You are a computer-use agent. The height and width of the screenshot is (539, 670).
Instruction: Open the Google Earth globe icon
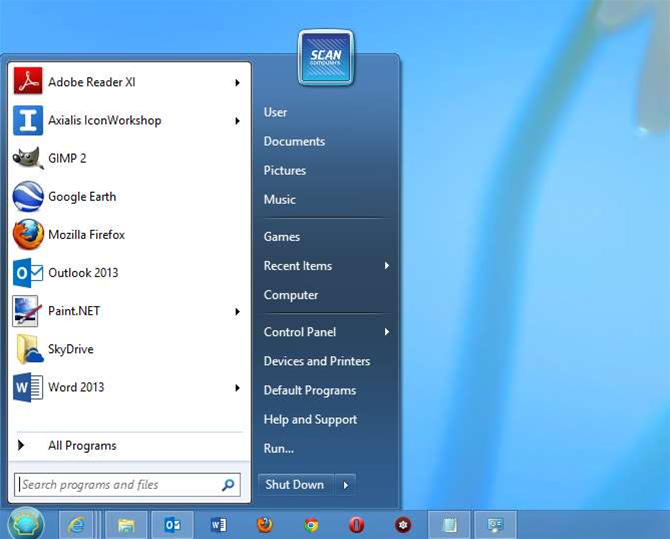pyautogui.click(x=28, y=197)
